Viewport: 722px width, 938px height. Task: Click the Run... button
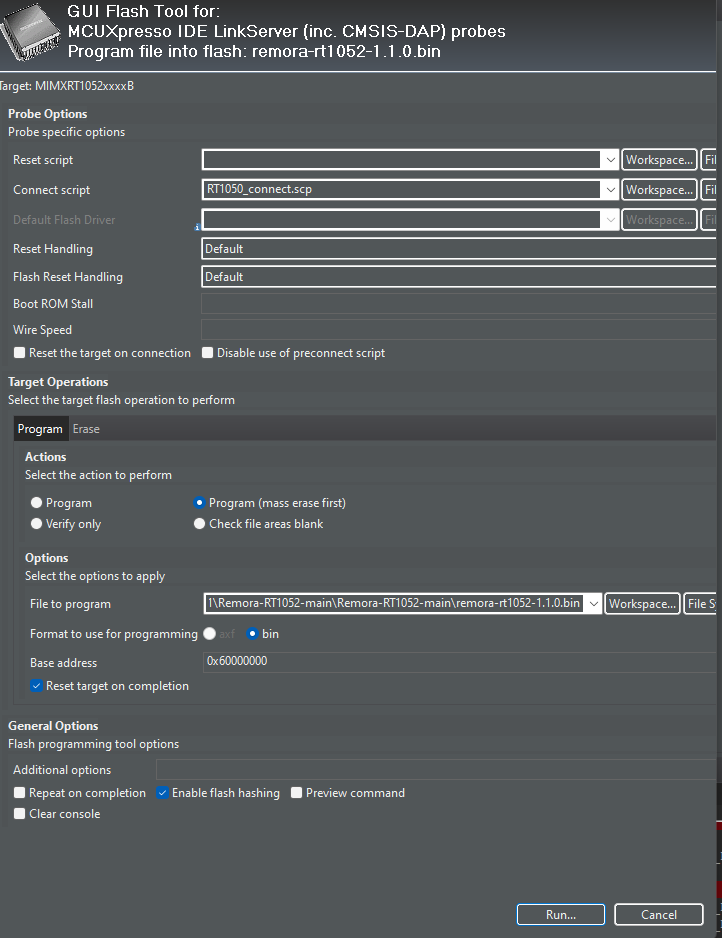560,915
